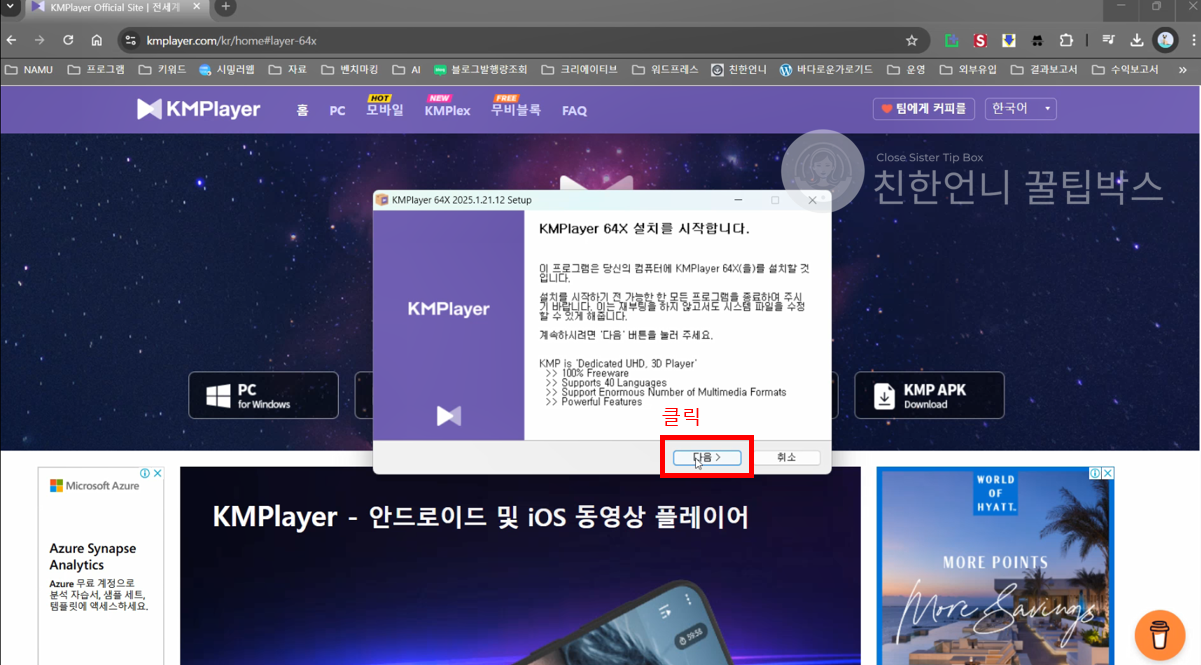Viewport: 1201px width, 665px height.
Task: Click the browser profile avatar
Action: point(1165,40)
